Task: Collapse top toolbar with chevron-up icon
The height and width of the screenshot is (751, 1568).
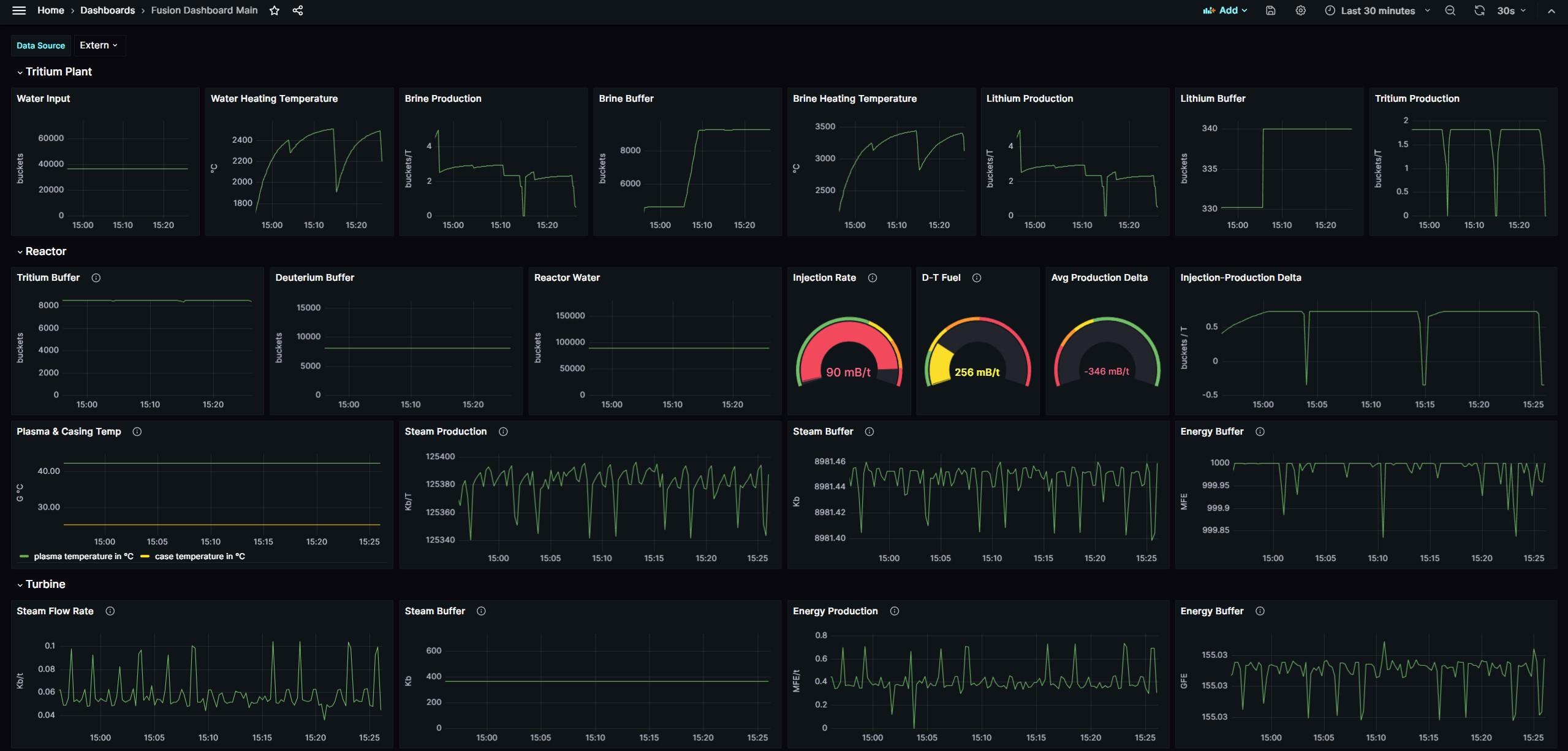Action: click(1551, 11)
